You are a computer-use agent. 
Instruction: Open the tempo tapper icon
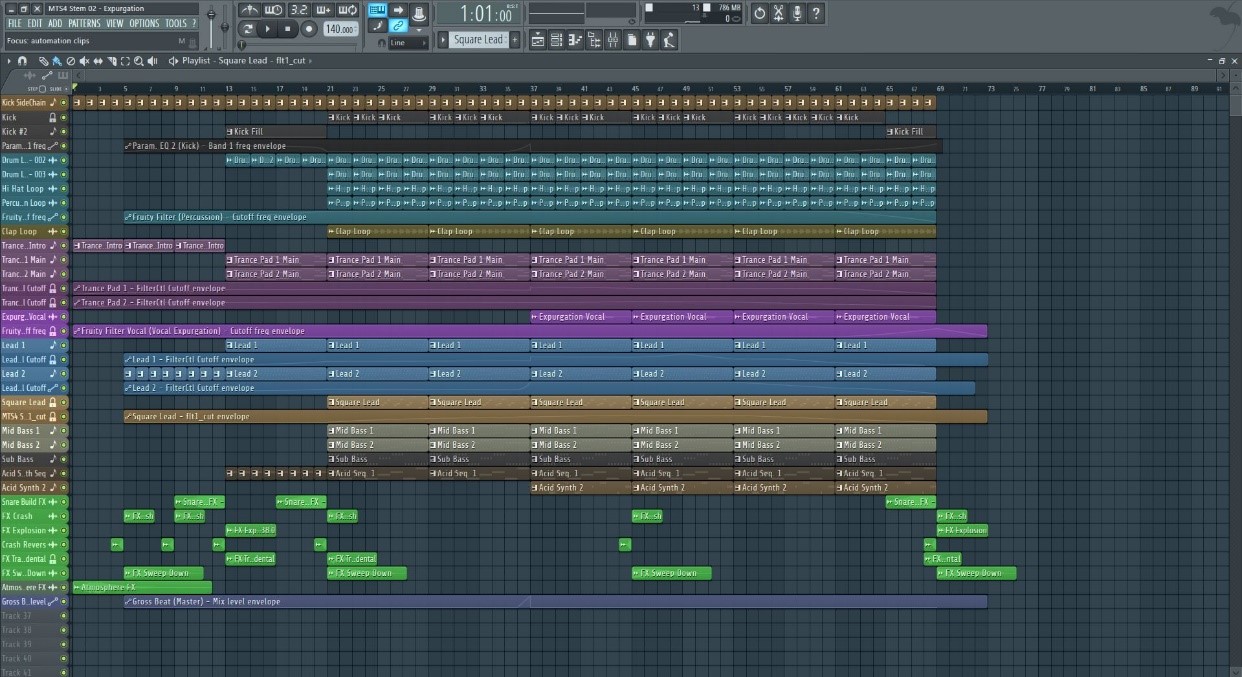pyautogui.click(x=670, y=40)
